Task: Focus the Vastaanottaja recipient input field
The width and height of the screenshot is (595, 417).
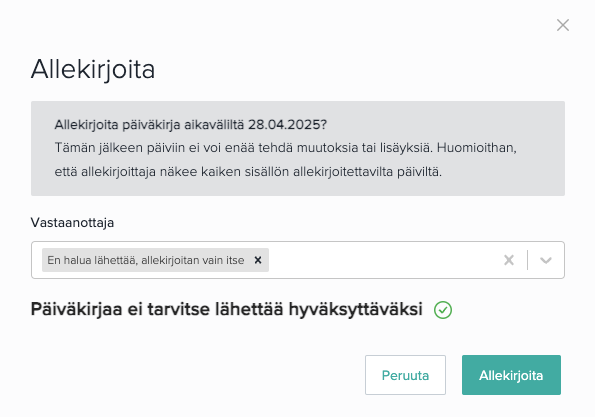Action: pyautogui.click(x=383, y=260)
